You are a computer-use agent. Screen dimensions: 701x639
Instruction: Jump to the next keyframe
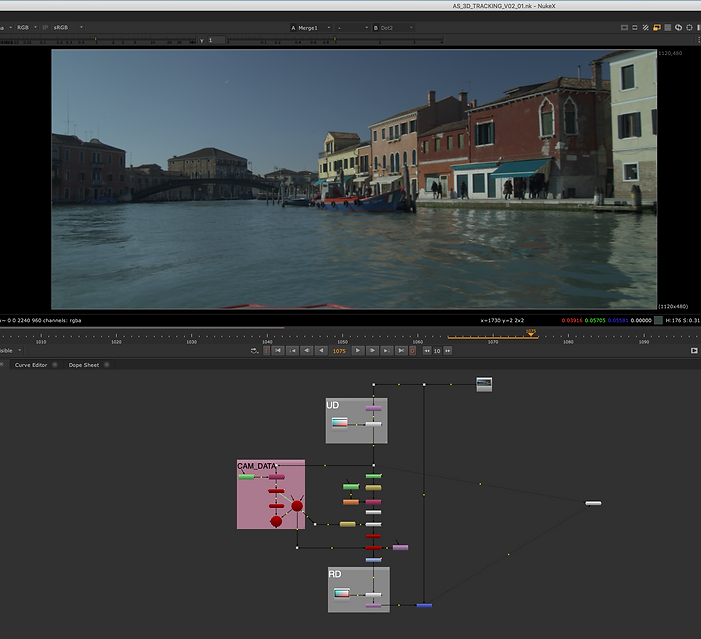click(386, 351)
